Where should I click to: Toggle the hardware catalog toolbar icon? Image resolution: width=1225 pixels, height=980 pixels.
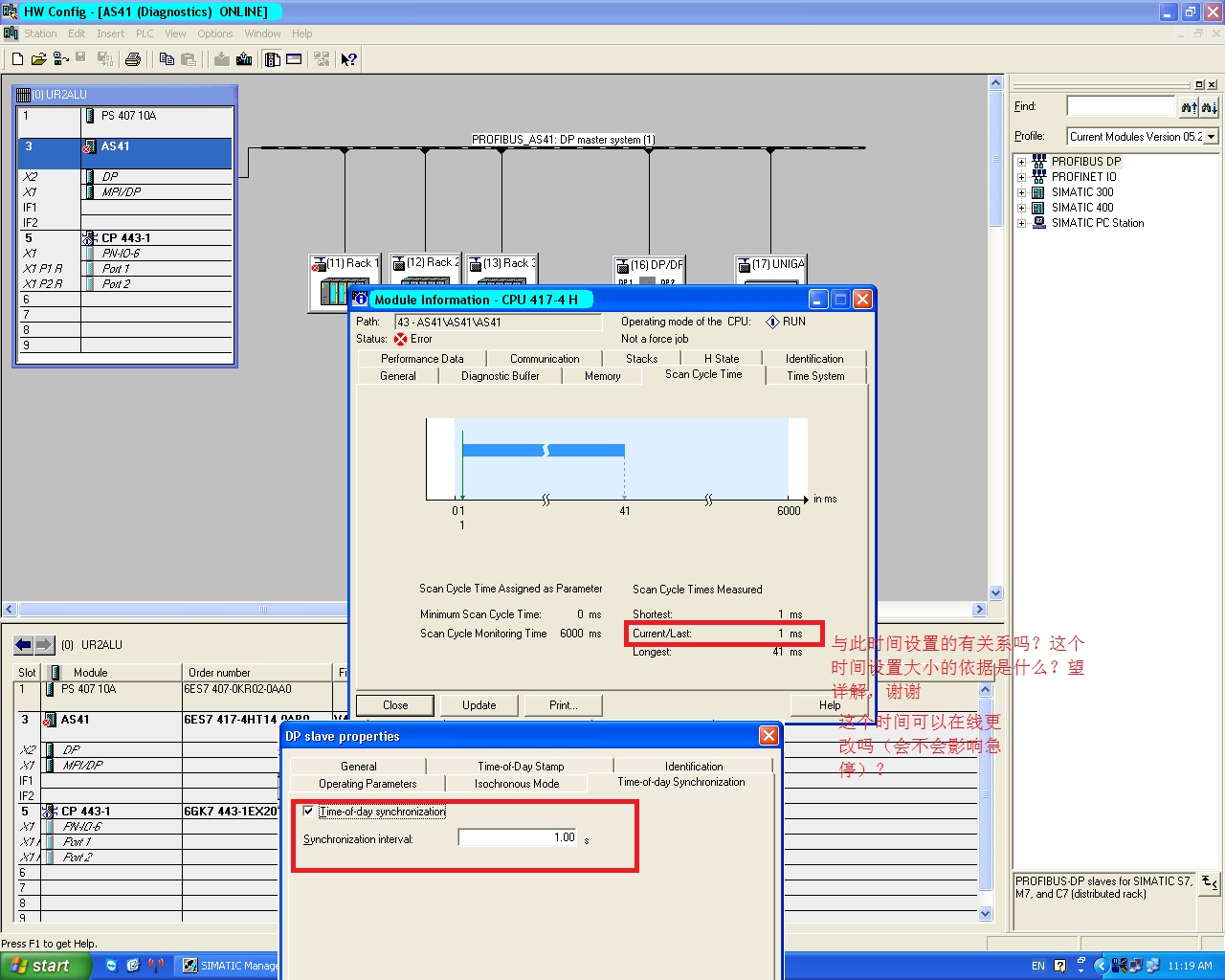coord(273,59)
